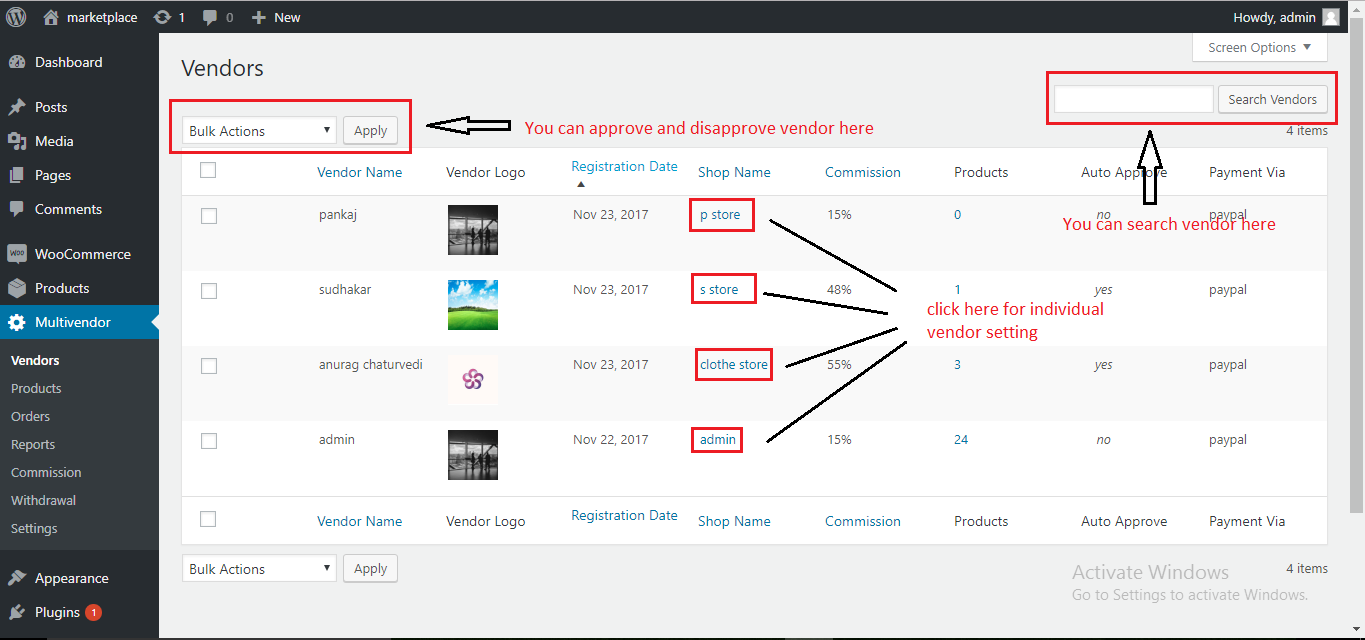Click the Search Vendors button
This screenshot has width=1365, height=640.
point(1272,99)
